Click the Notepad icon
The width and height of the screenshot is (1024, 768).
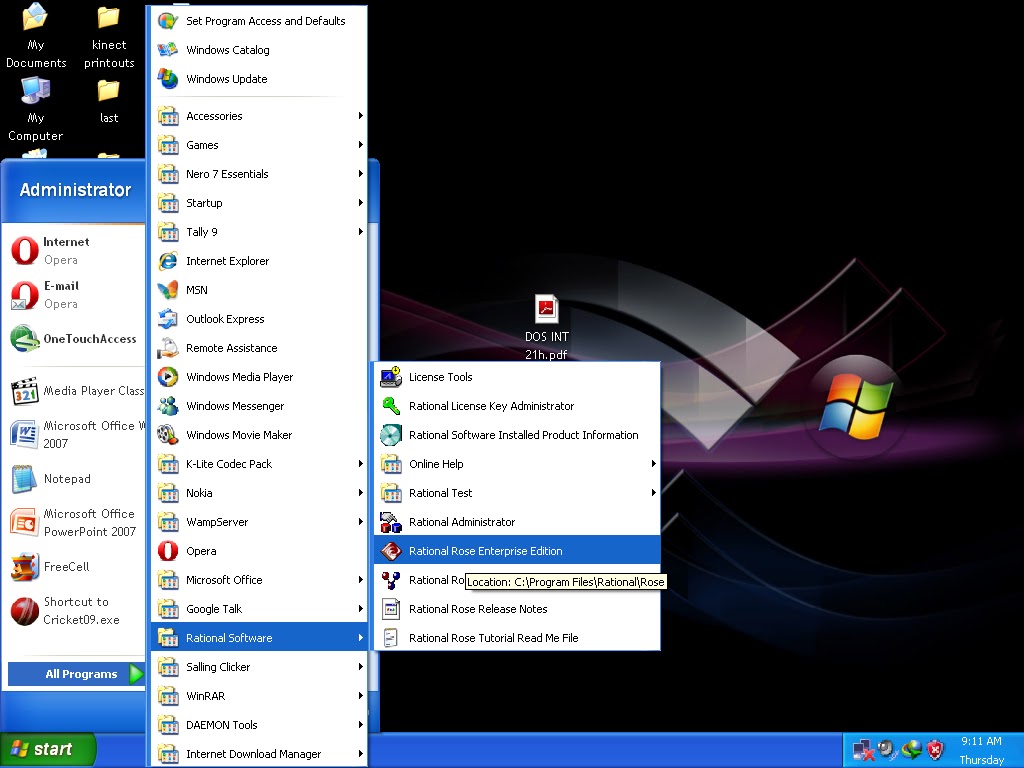pos(25,479)
